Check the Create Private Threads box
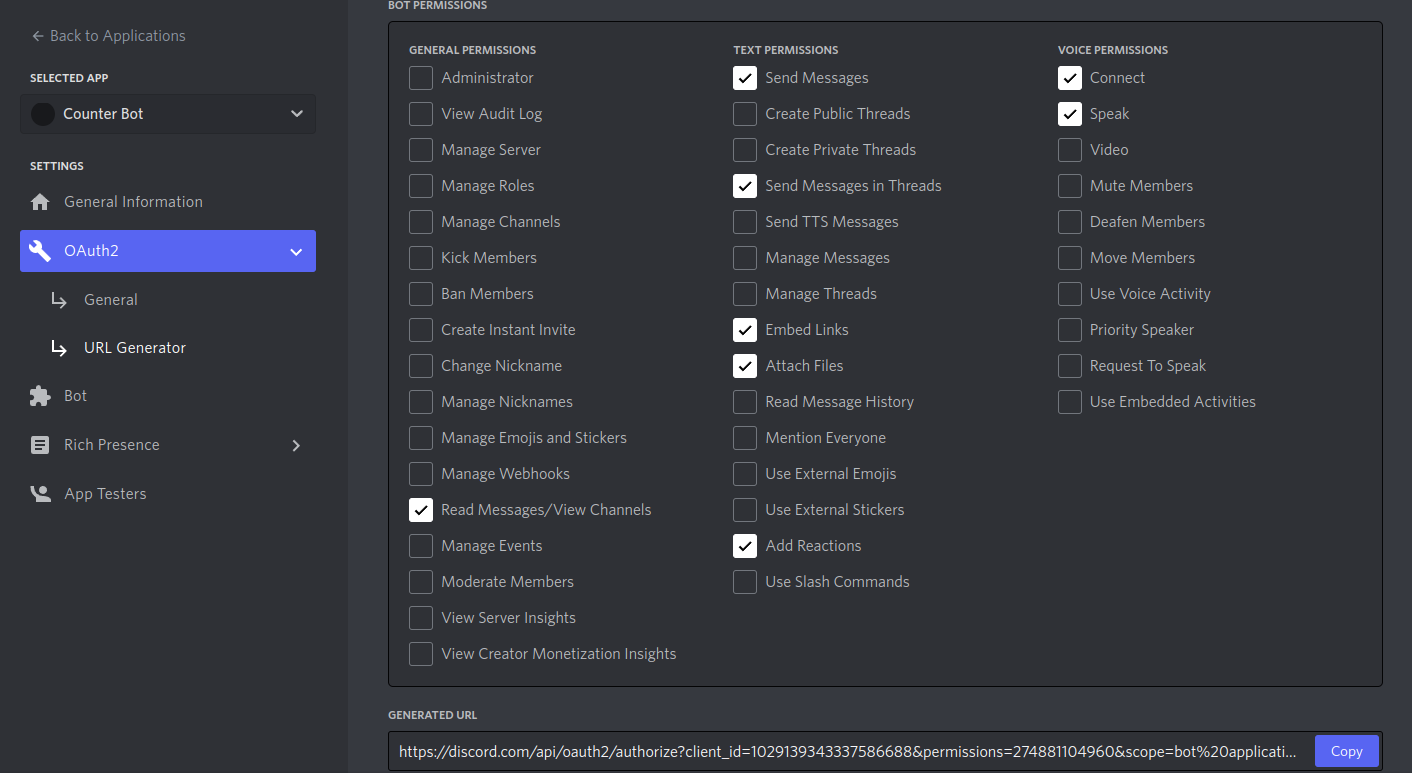1412x773 pixels. pyautogui.click(x=745, y=150)
